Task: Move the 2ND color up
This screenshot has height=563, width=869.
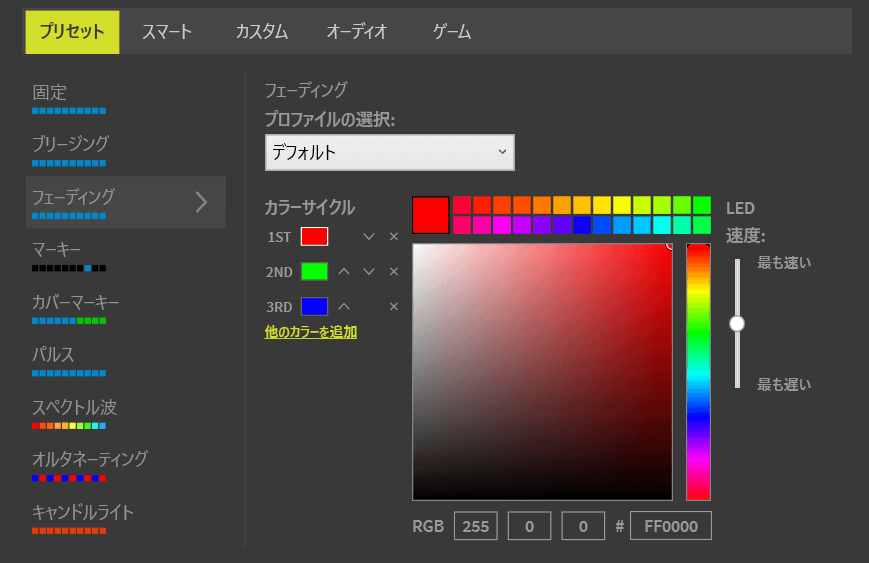Action: [x=344, y=272]
